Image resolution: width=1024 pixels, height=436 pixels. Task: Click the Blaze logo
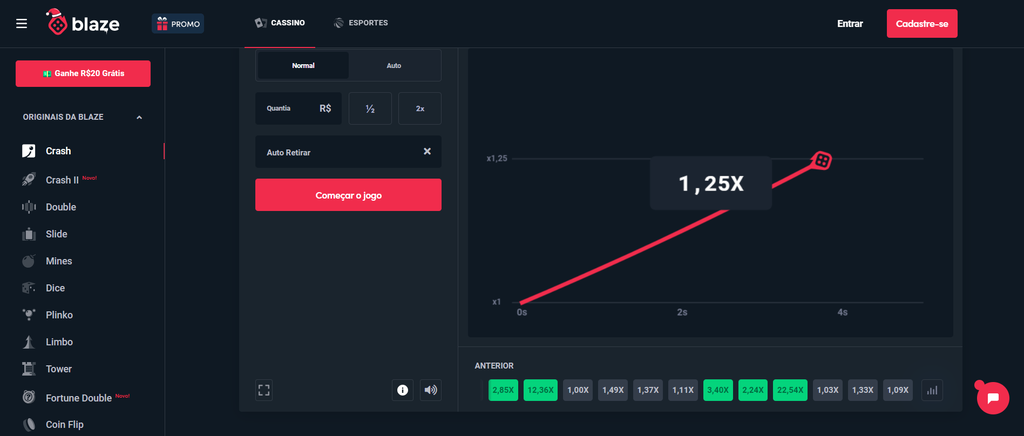point(83,23)
